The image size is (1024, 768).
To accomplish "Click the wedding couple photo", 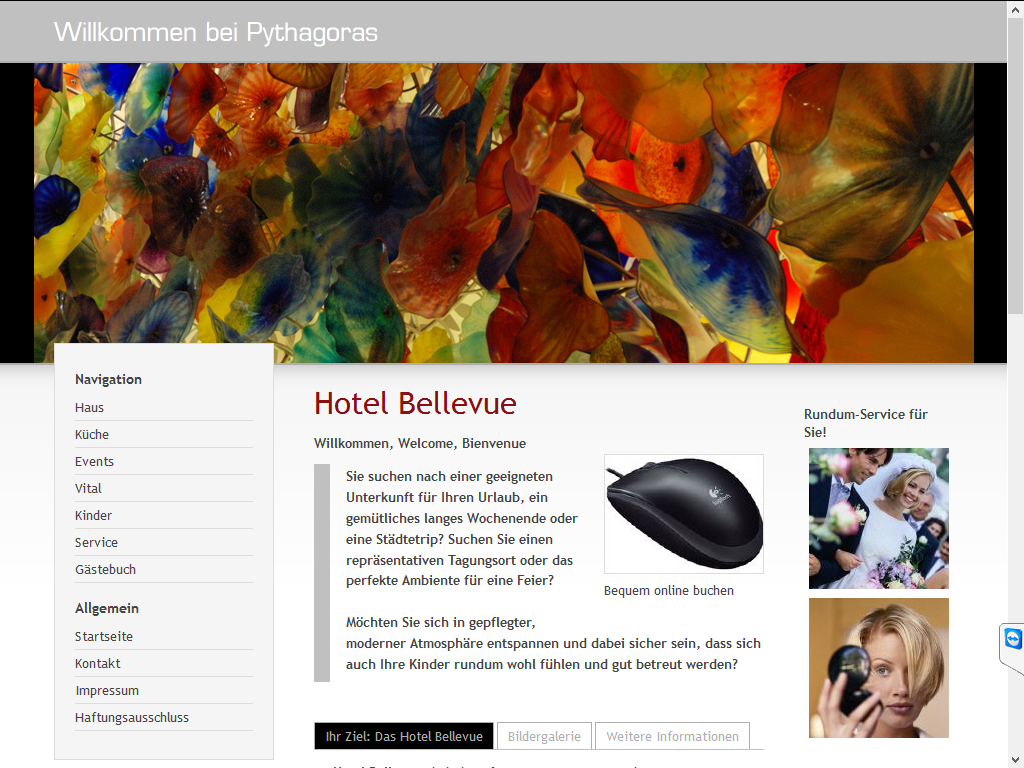I will (x=878, y=519).
